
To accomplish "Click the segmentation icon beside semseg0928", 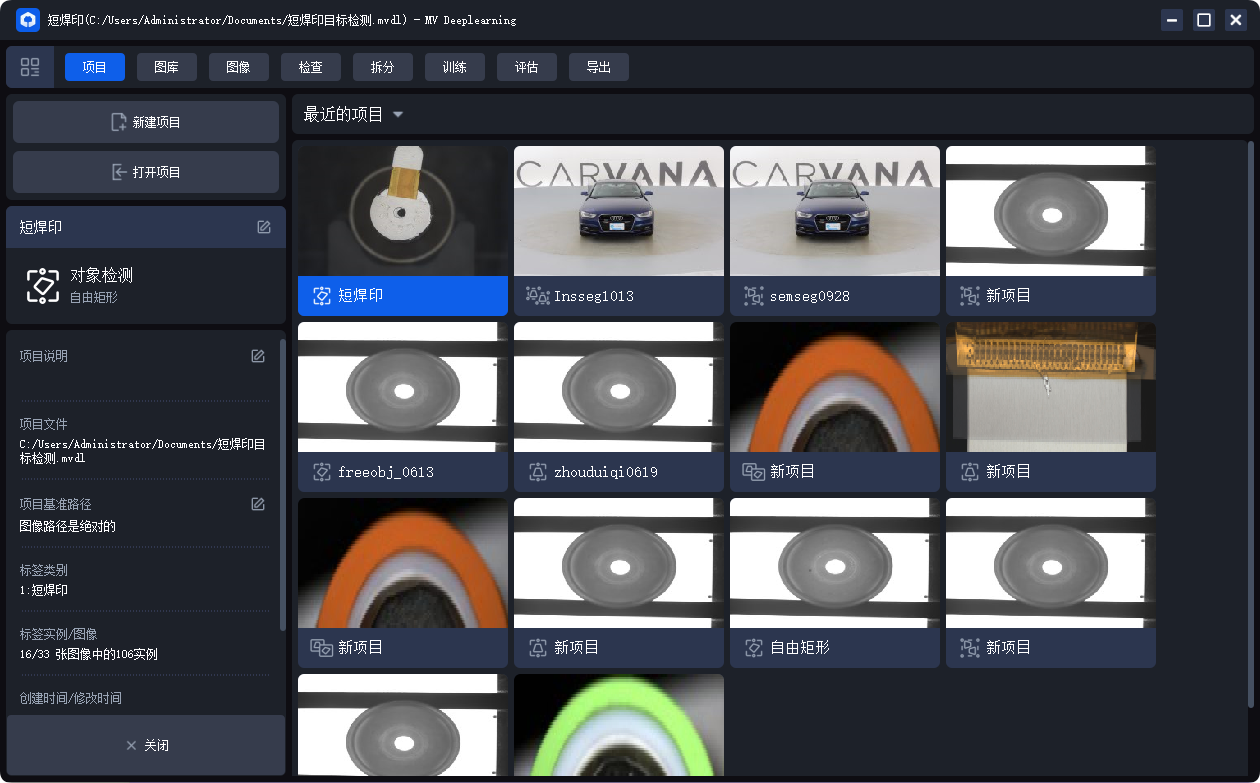I will pos(754,296).
